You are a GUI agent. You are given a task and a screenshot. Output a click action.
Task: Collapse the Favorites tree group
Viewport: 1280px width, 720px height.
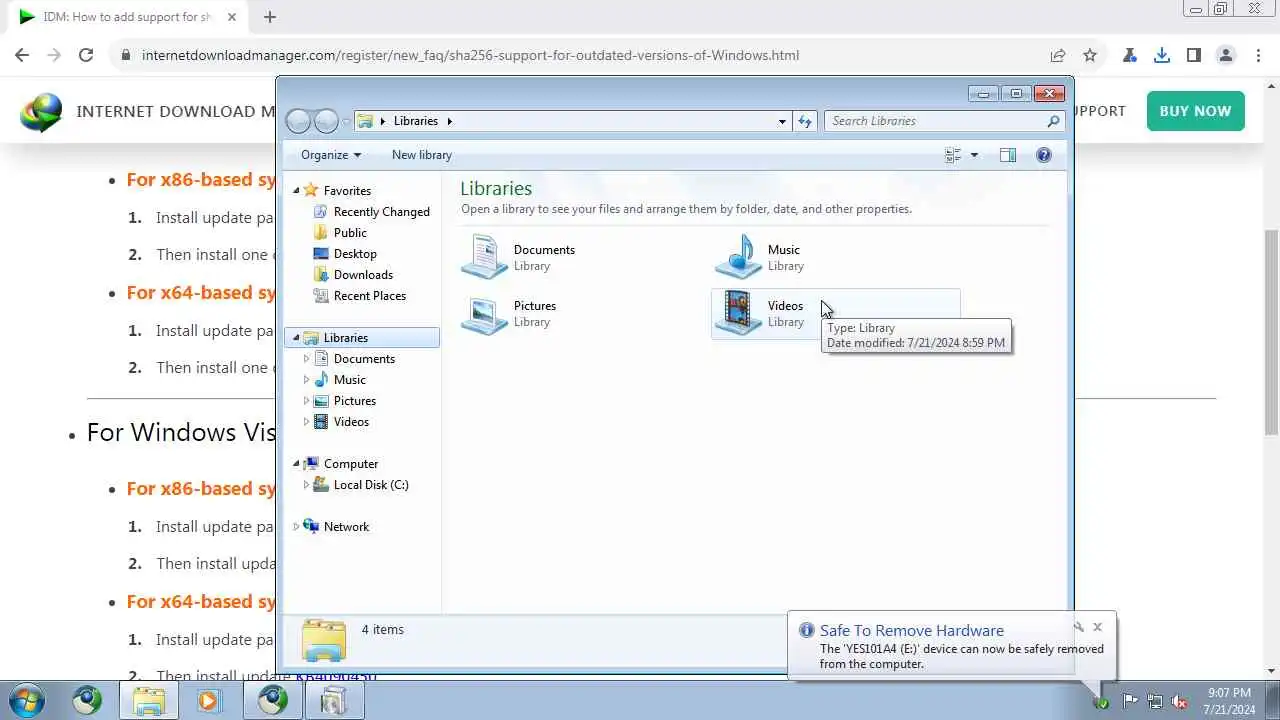click(x=296, y=190)
